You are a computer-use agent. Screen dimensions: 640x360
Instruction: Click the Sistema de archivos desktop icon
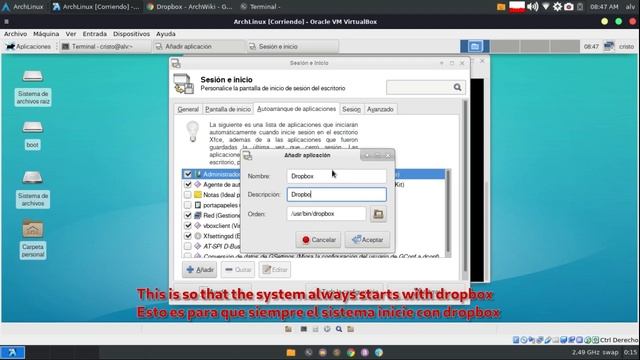(x=33, y=190)
